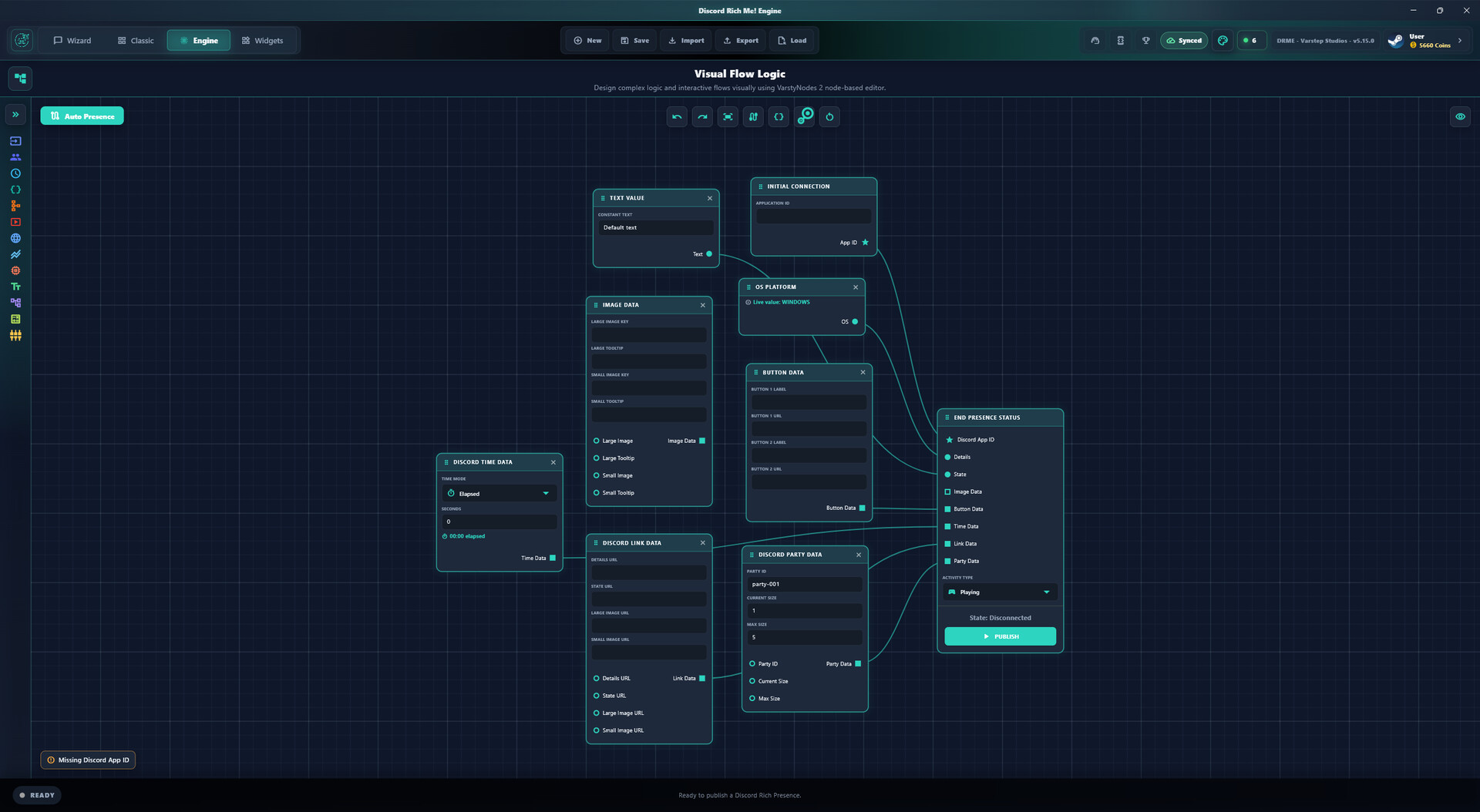Click the redo arrow in canvas toolbar
Viewport: 1480px width, 812px height.
702,117
